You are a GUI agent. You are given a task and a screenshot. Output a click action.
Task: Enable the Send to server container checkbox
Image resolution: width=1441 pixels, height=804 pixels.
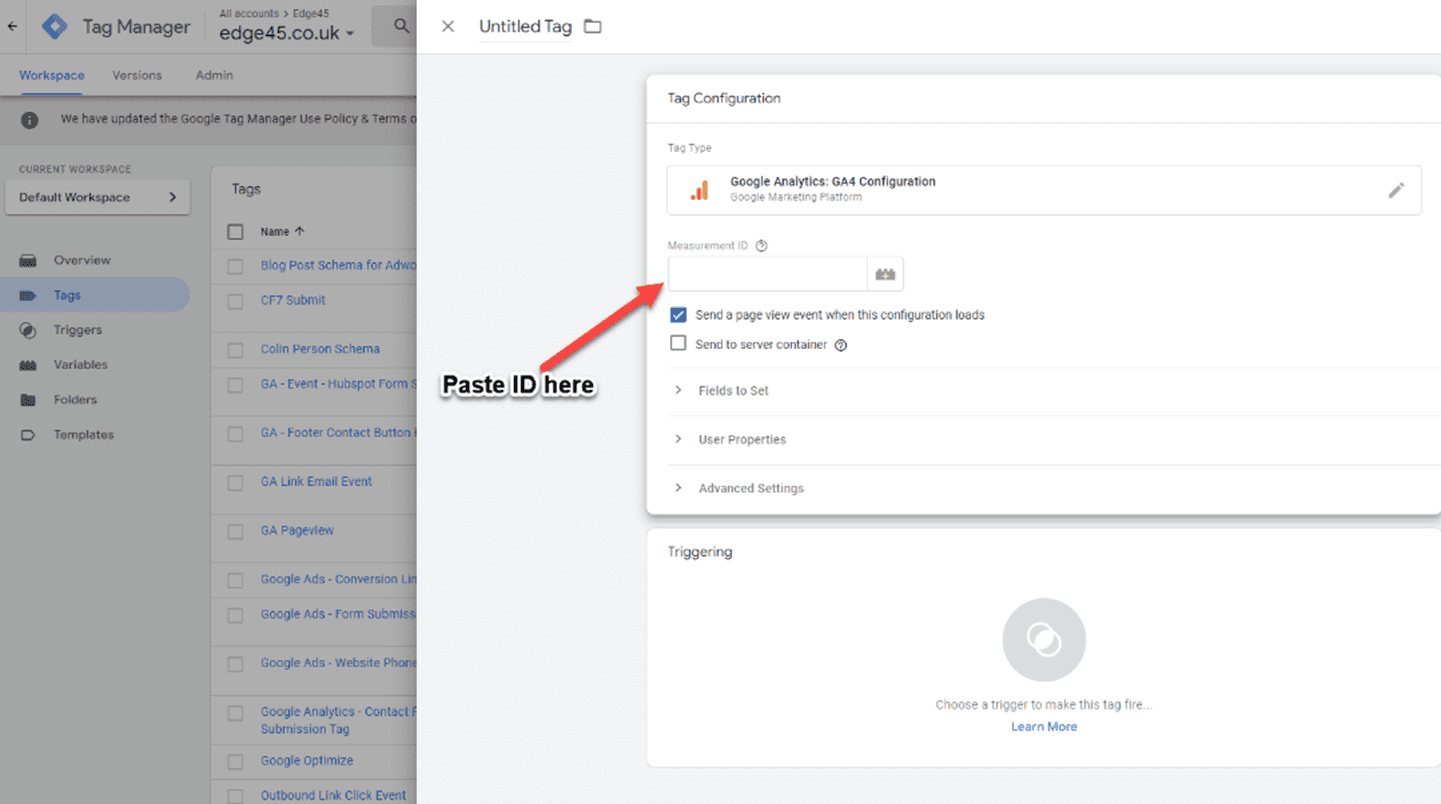point(678,344)
